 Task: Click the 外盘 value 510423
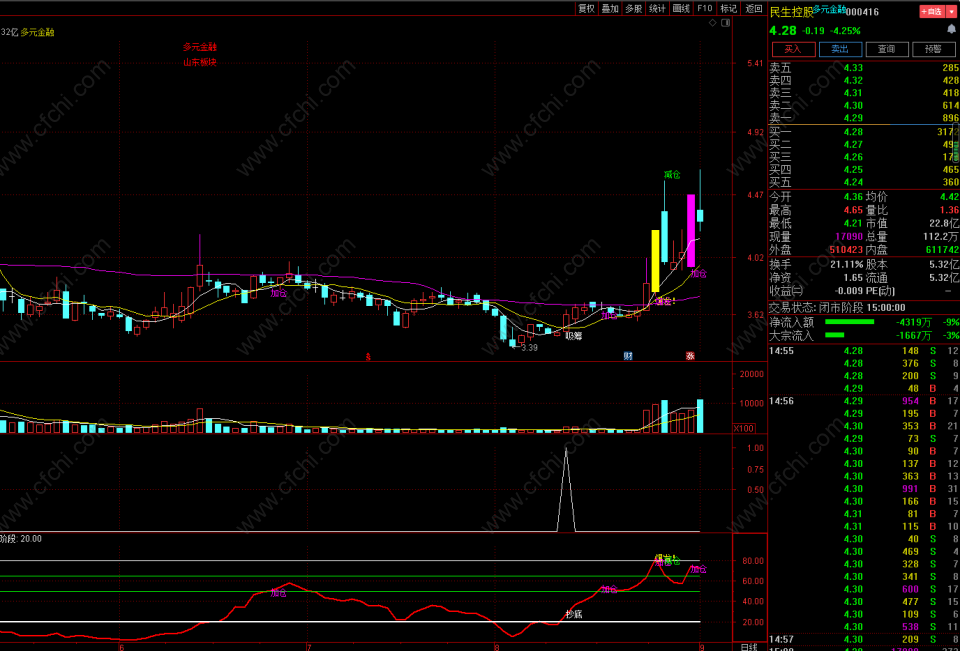[x=846, y=250]
